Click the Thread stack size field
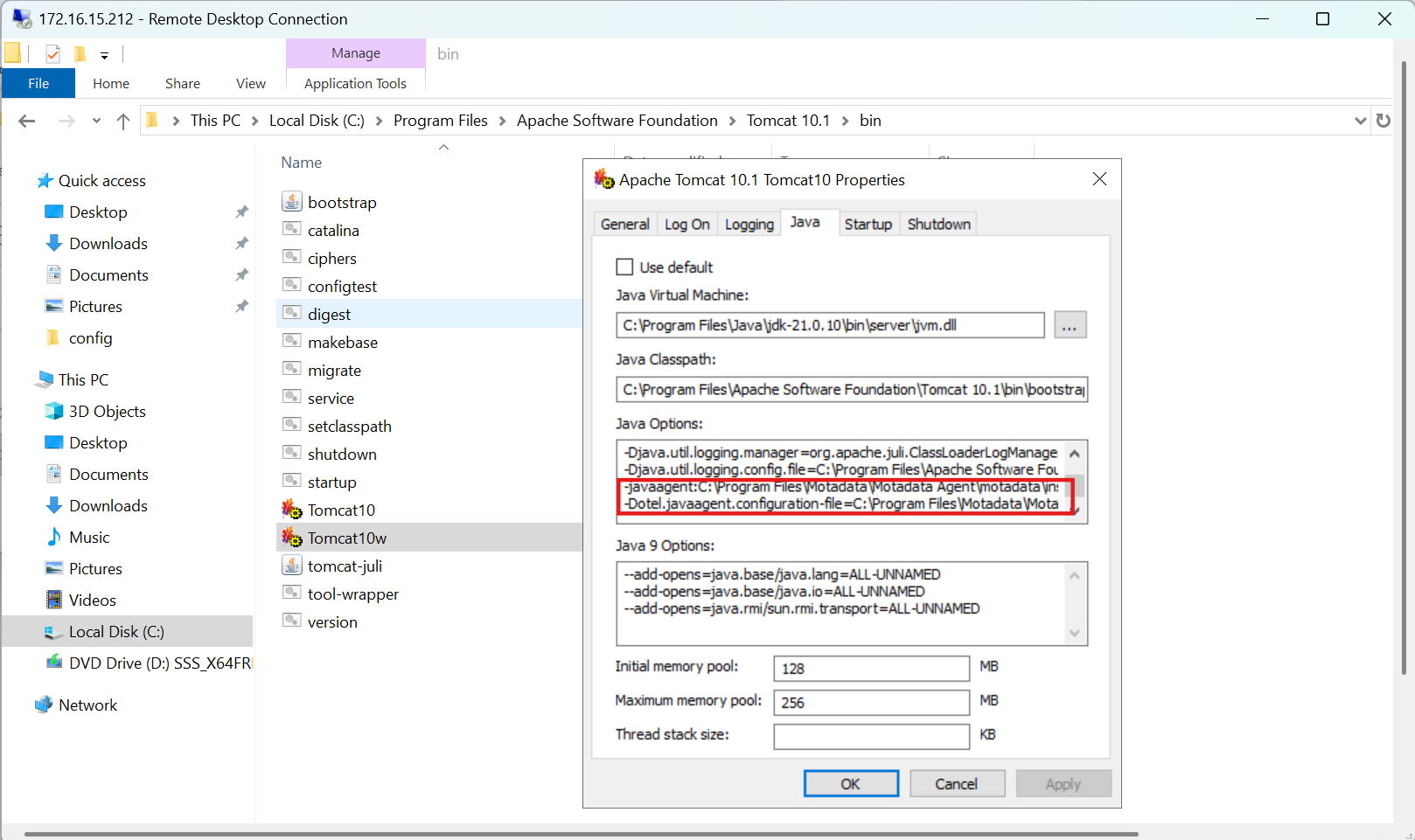The width and height of the screenshot is (1415, 840). 871,736
